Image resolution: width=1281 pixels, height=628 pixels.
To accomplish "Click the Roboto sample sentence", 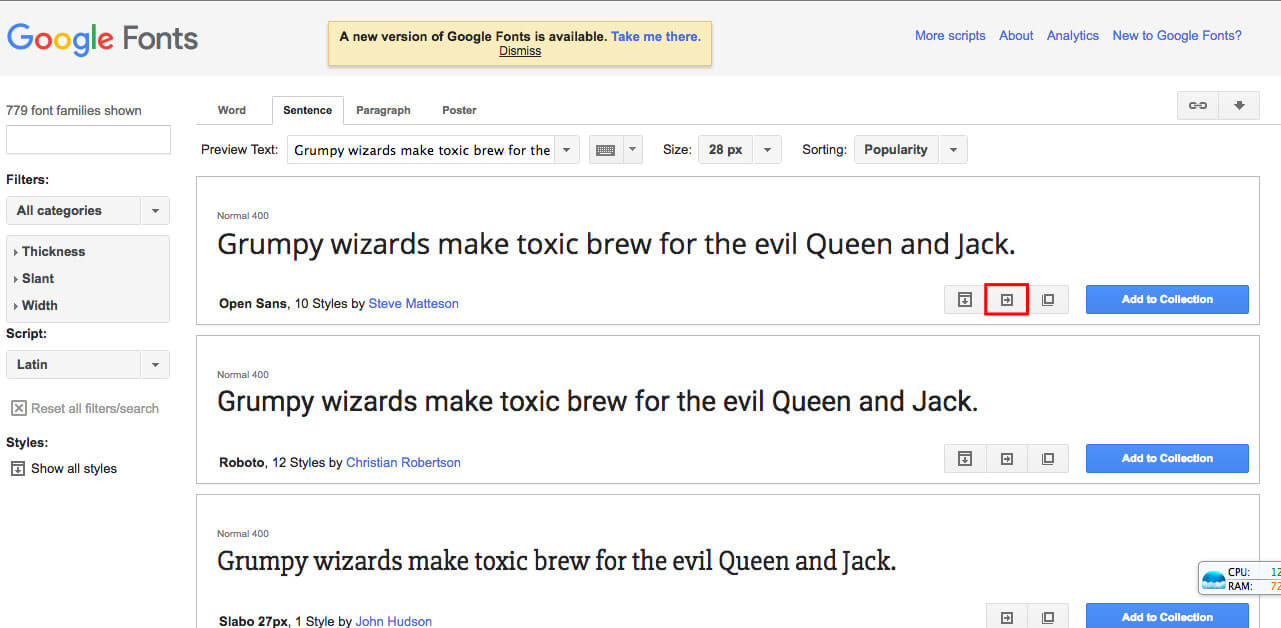I will (x=597, y=403).
